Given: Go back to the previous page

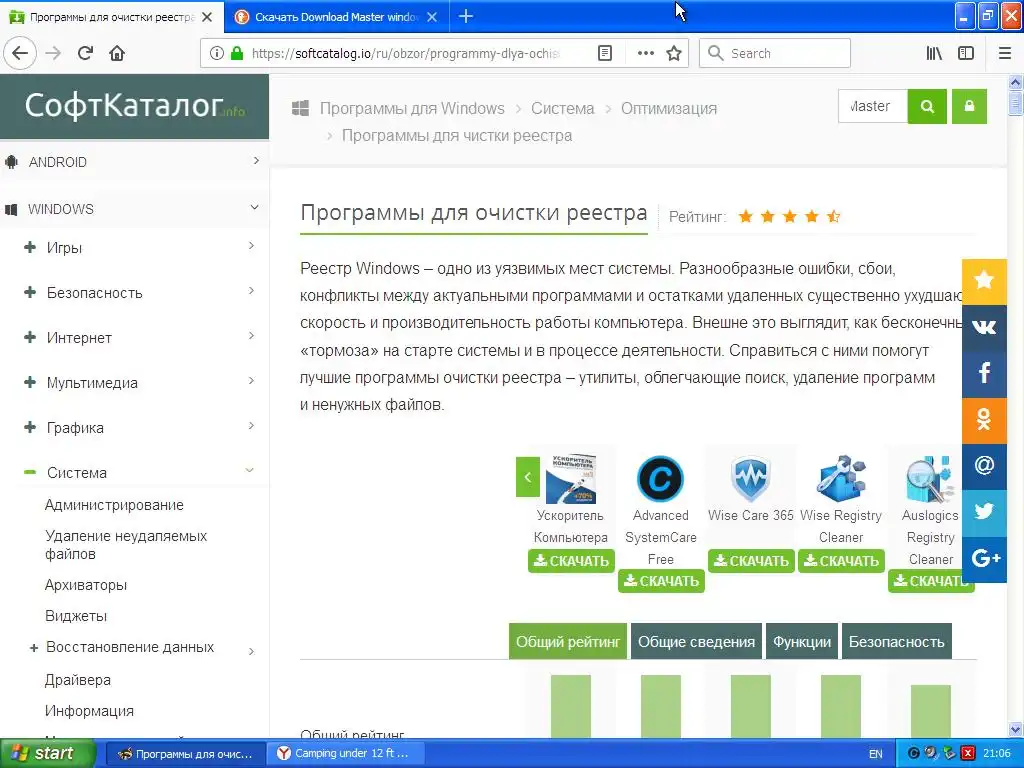Looking at the screenshot, I should pos(20,53).
